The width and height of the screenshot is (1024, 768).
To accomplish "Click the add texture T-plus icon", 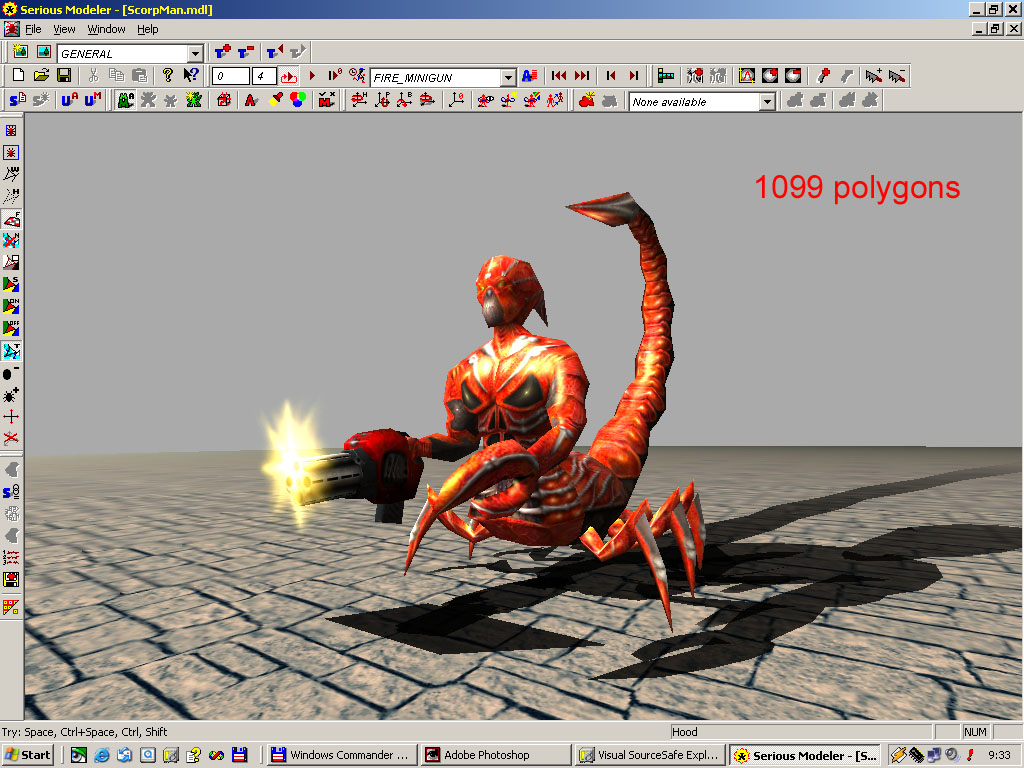I will coord(223,52).
